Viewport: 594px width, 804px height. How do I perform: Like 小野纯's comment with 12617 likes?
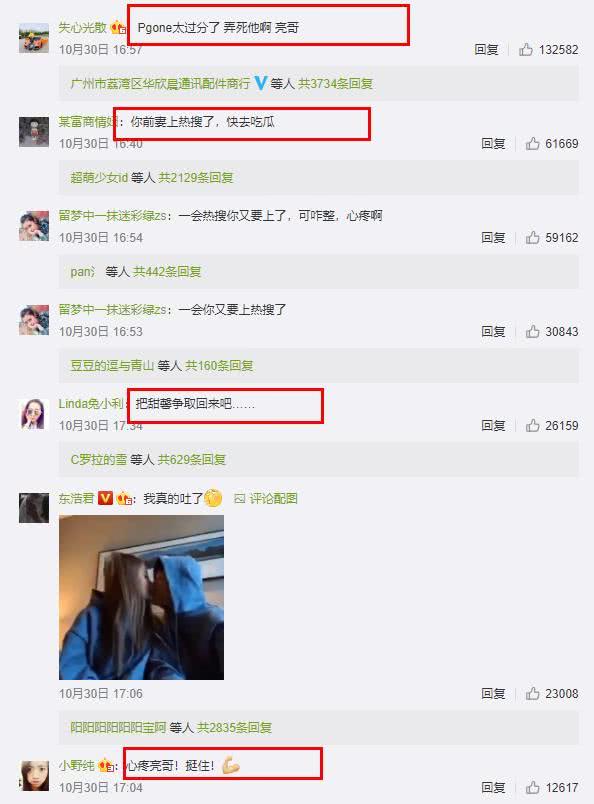click(x=532, y=788)
